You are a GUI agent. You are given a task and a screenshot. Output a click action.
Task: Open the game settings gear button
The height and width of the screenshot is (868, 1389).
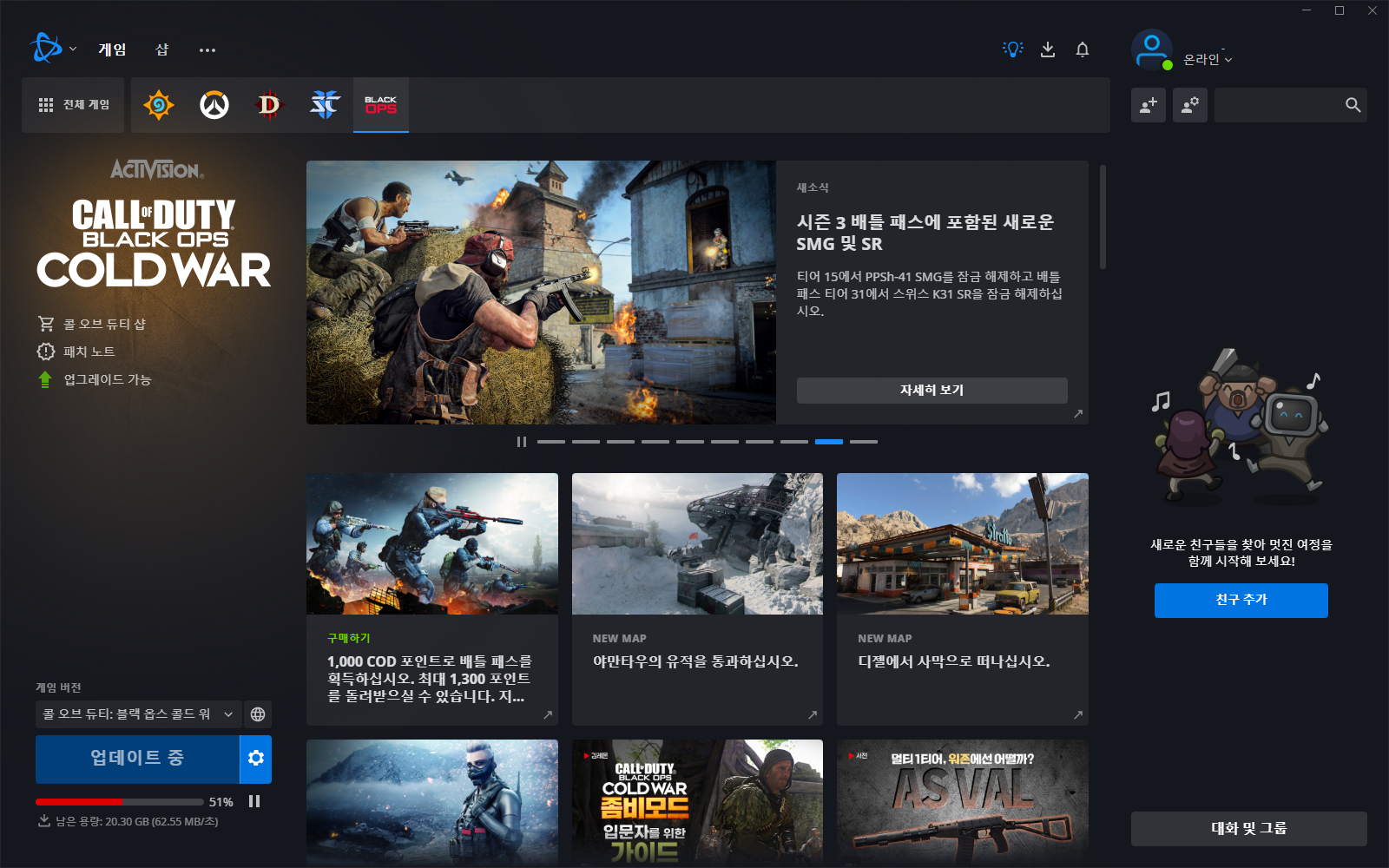[256, 759]
